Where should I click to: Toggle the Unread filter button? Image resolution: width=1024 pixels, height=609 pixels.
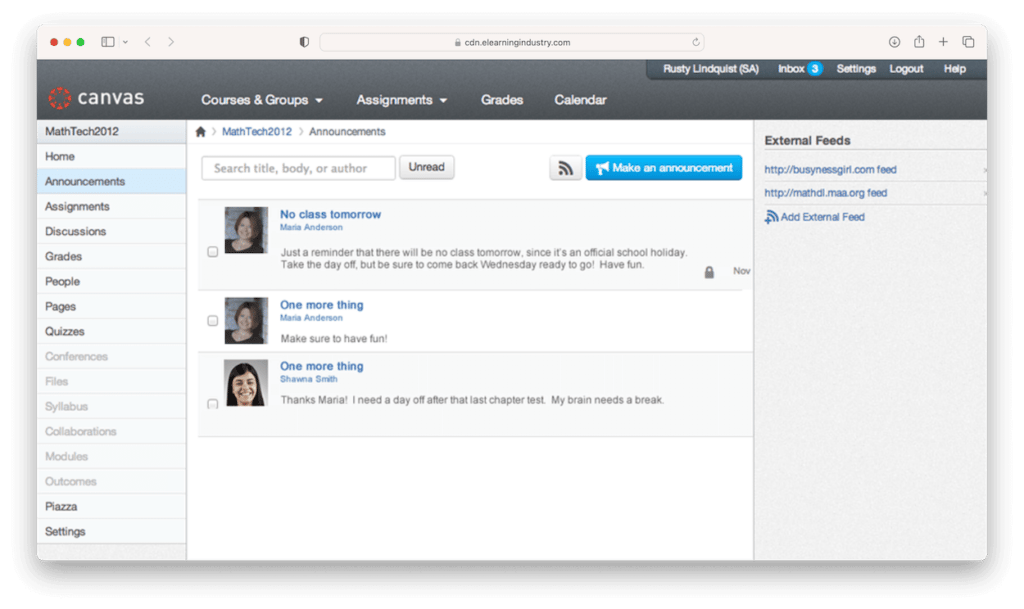pyautogui.click(x=426, y=167)
